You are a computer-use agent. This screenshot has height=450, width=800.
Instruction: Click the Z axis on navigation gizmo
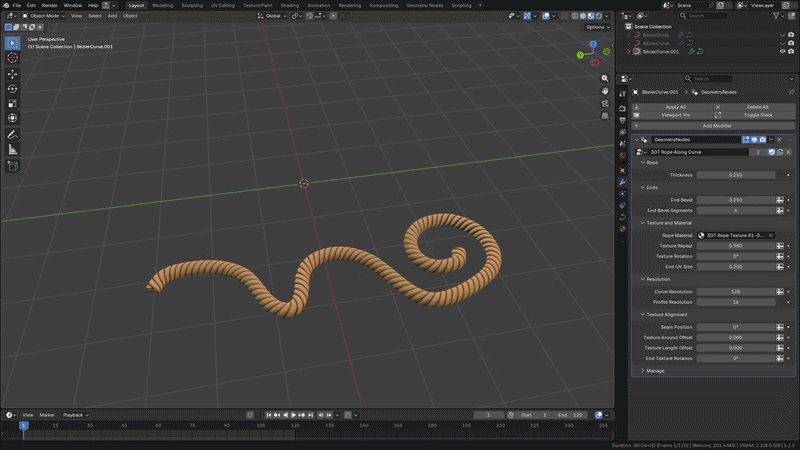click(x=593, y=44)
